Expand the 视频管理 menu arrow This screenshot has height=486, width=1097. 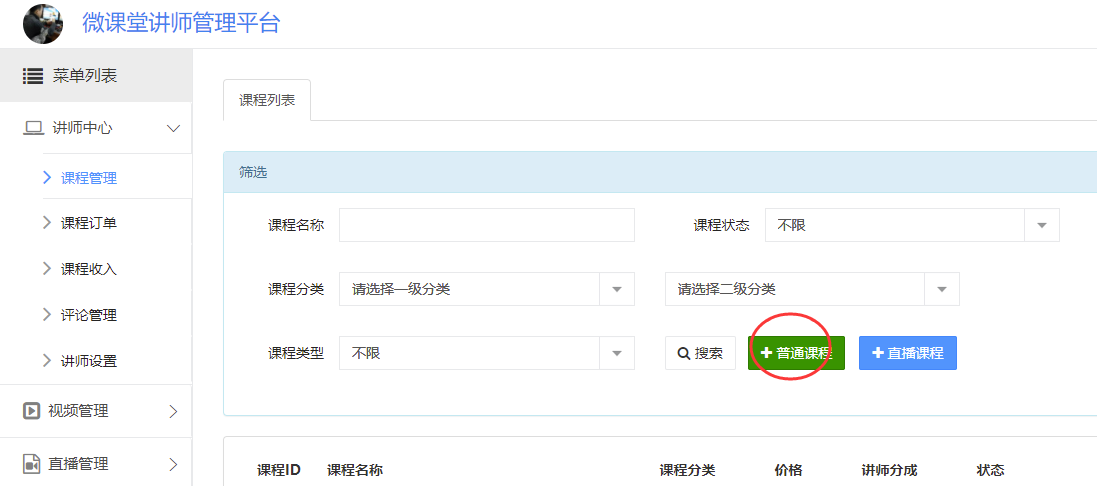coord(174,411)
